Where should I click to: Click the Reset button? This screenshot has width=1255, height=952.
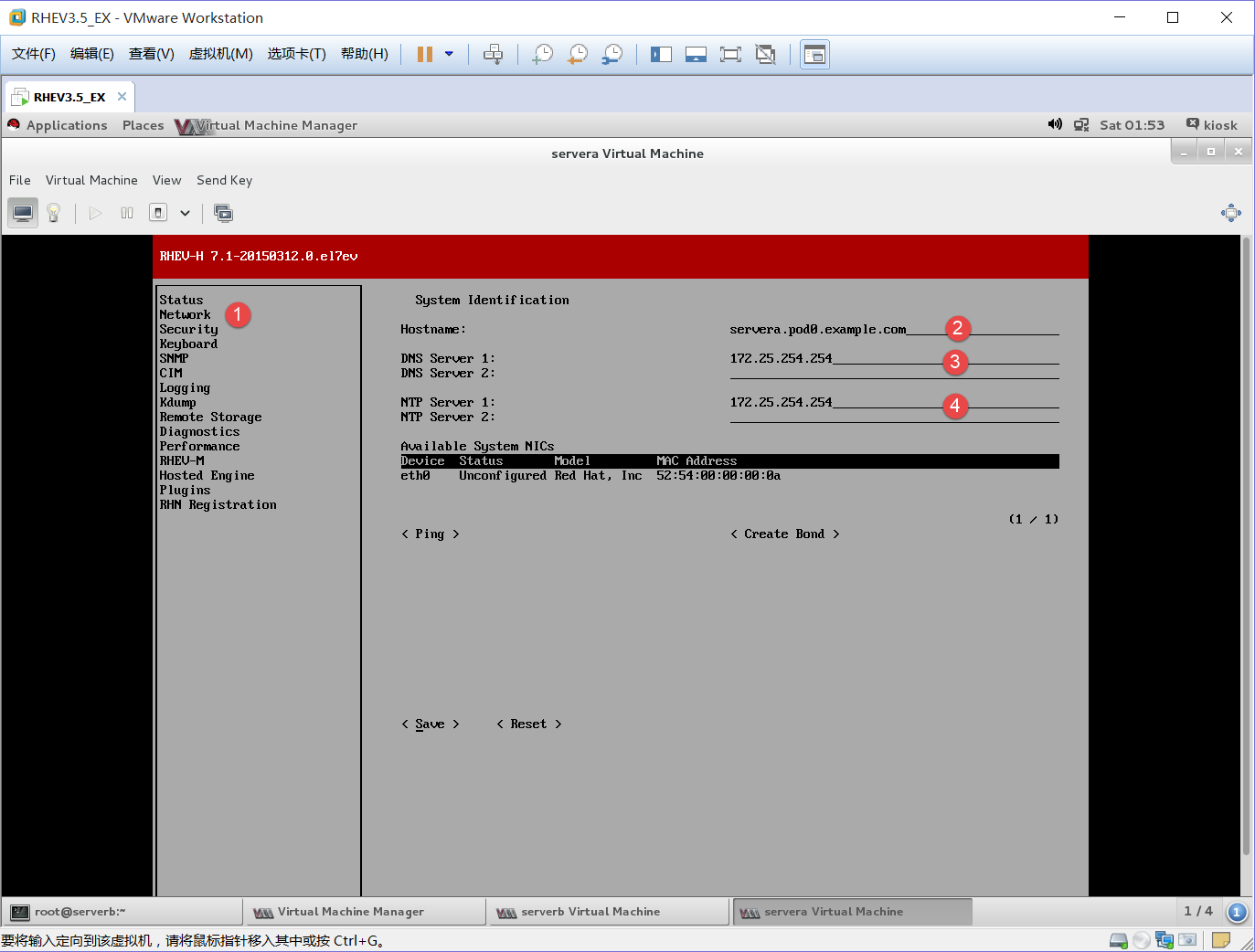[x=528, y=724]
